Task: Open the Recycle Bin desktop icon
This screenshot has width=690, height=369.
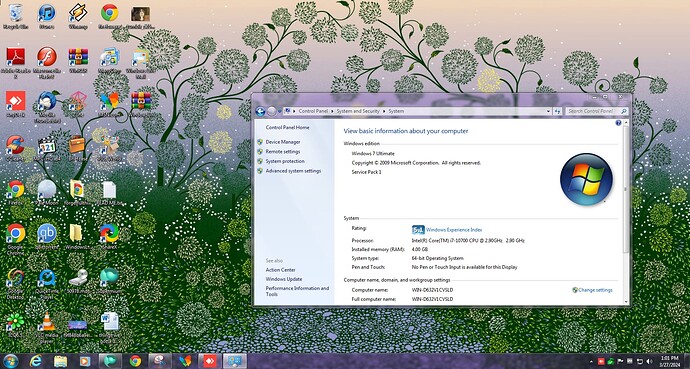Action: pos(16,16)
